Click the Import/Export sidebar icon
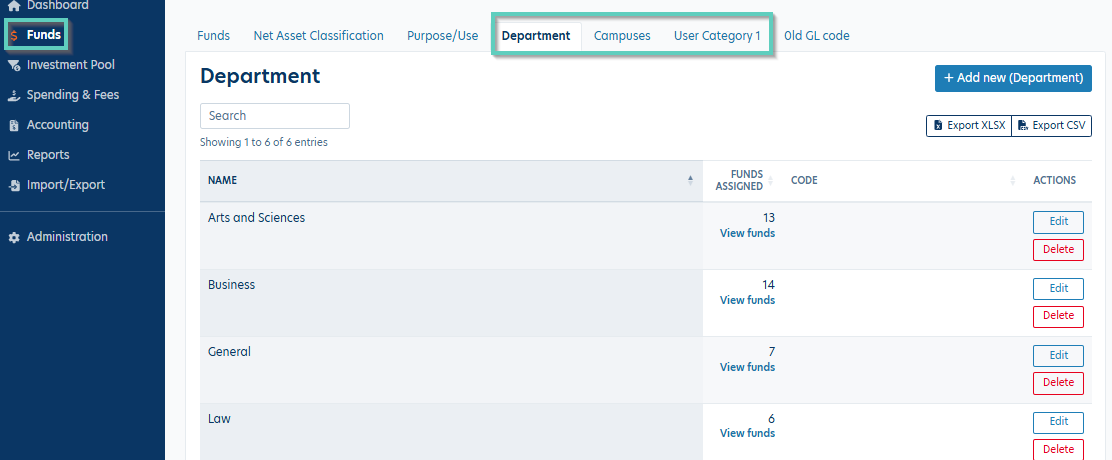The image size is (1112, 460). [x=14, y=185]
